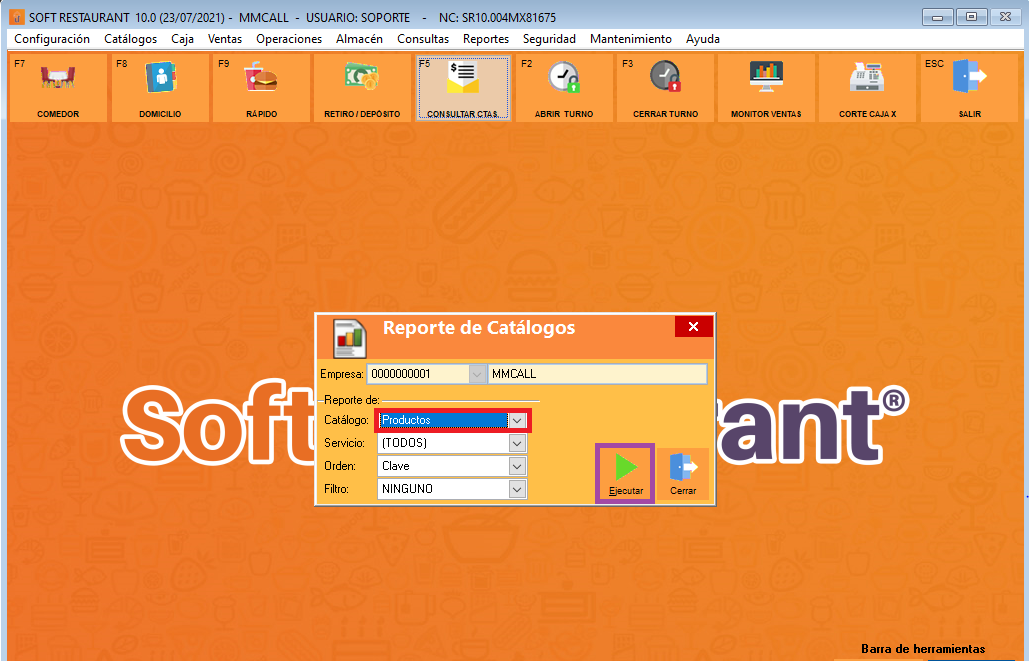Viewport: 1029px width, 661px height.
Task: Click the Cerrar Turno clock icon
Action: tap(665, 80)
